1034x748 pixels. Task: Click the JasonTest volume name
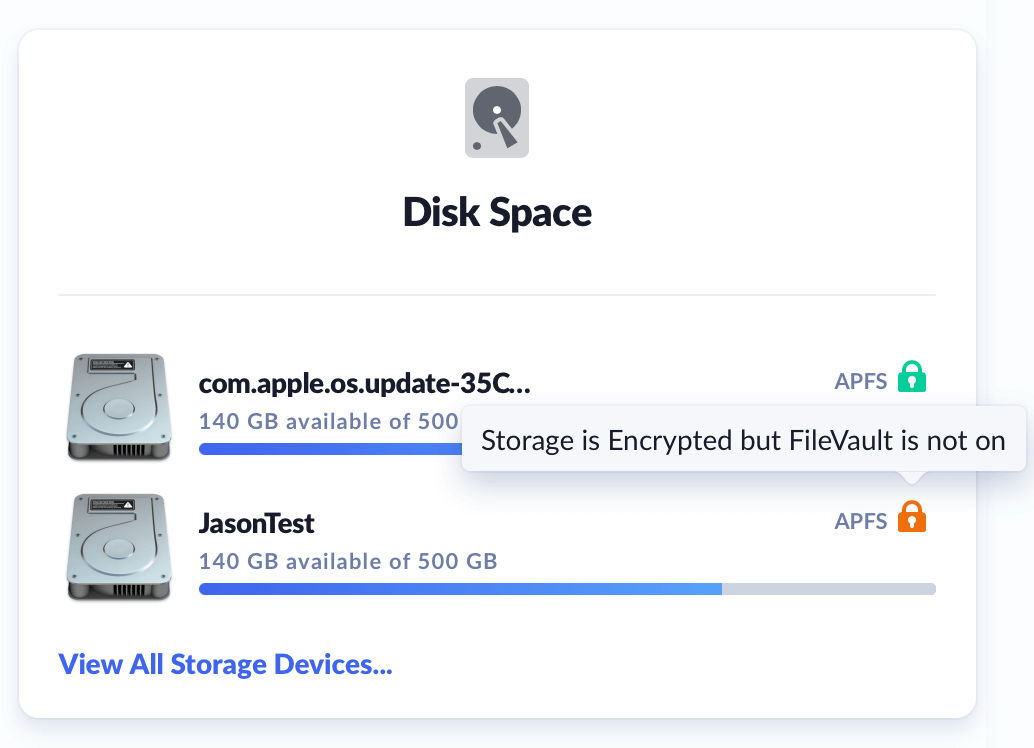tap(257, 523)
